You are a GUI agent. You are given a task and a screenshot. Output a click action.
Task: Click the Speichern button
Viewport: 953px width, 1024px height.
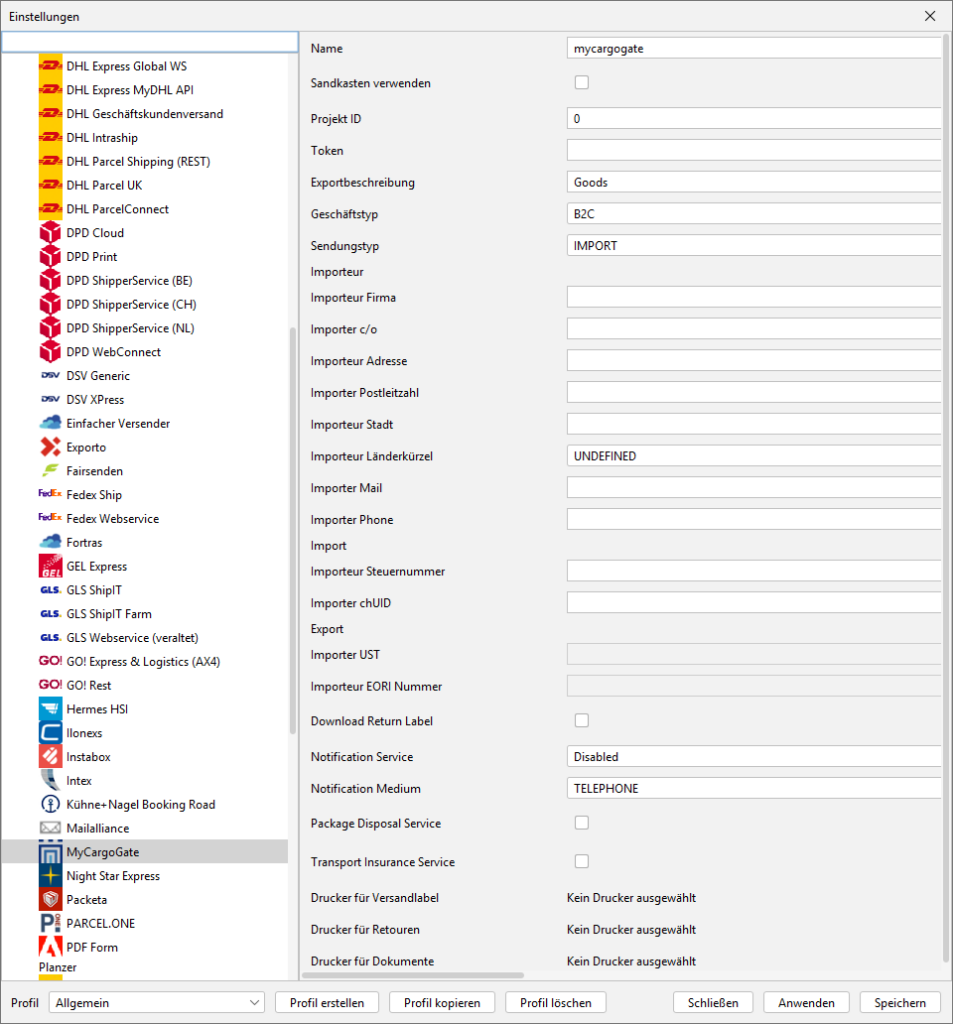pyautogui.click(x=900, y=1003)
